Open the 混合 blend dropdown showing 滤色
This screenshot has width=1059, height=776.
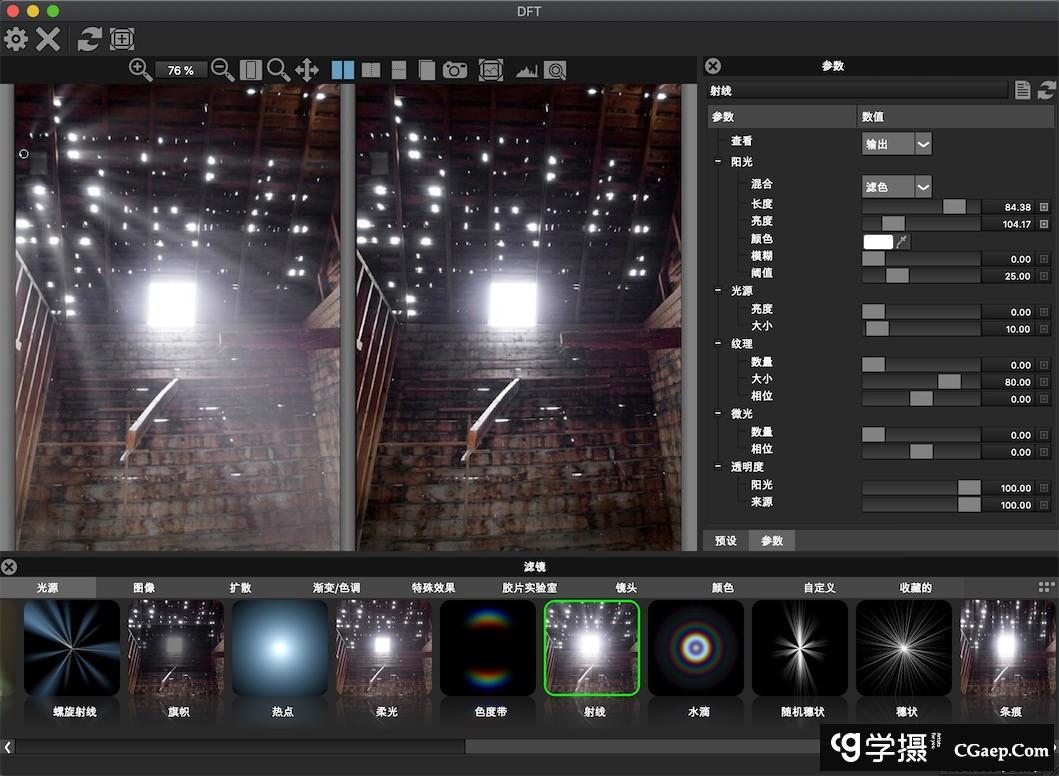[x=896, y=187]
